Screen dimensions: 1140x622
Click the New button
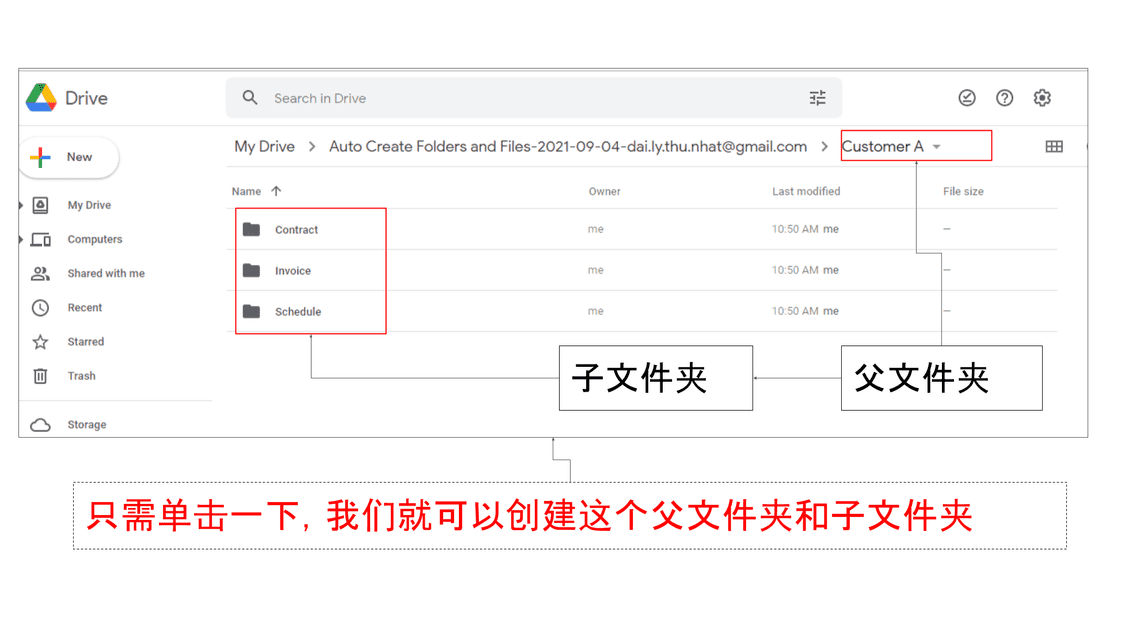point(69,157)
